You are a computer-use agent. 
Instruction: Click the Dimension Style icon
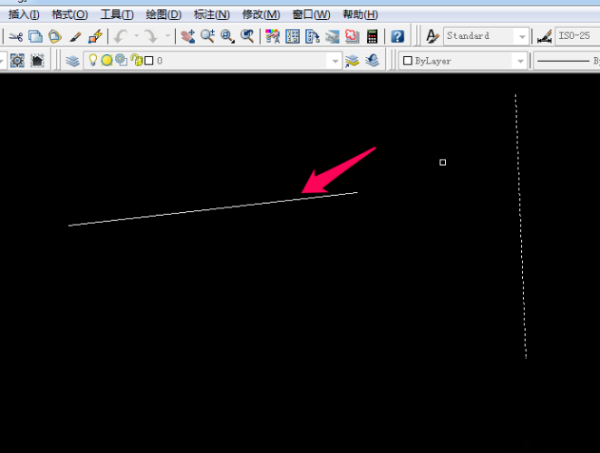(544, 37)
